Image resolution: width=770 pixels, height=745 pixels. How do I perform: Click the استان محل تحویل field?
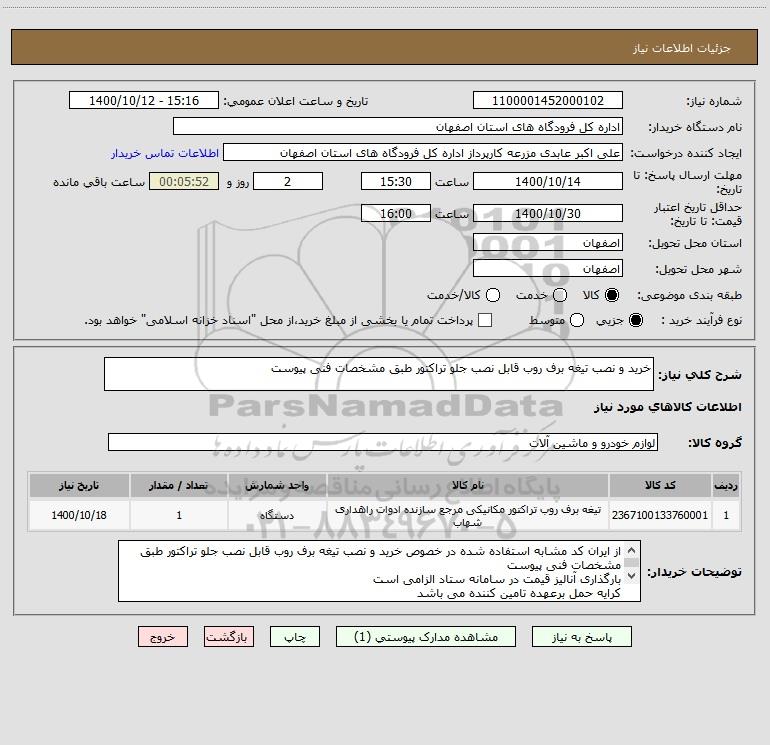click(548, 243)
